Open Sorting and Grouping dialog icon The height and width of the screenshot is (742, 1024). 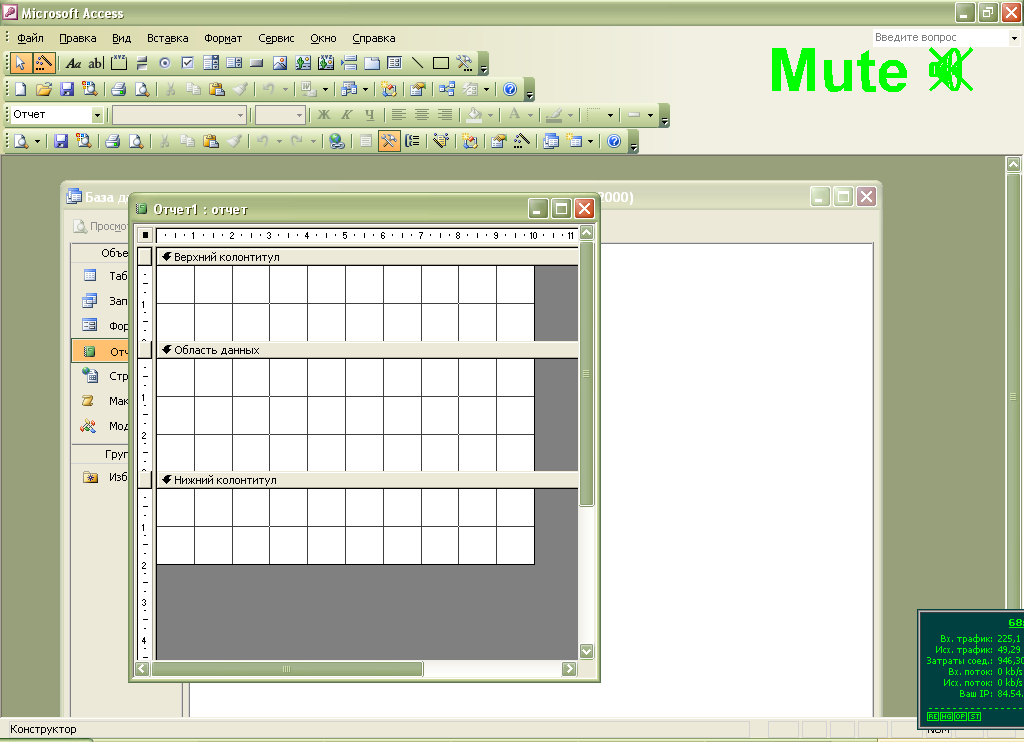(413, 141)
